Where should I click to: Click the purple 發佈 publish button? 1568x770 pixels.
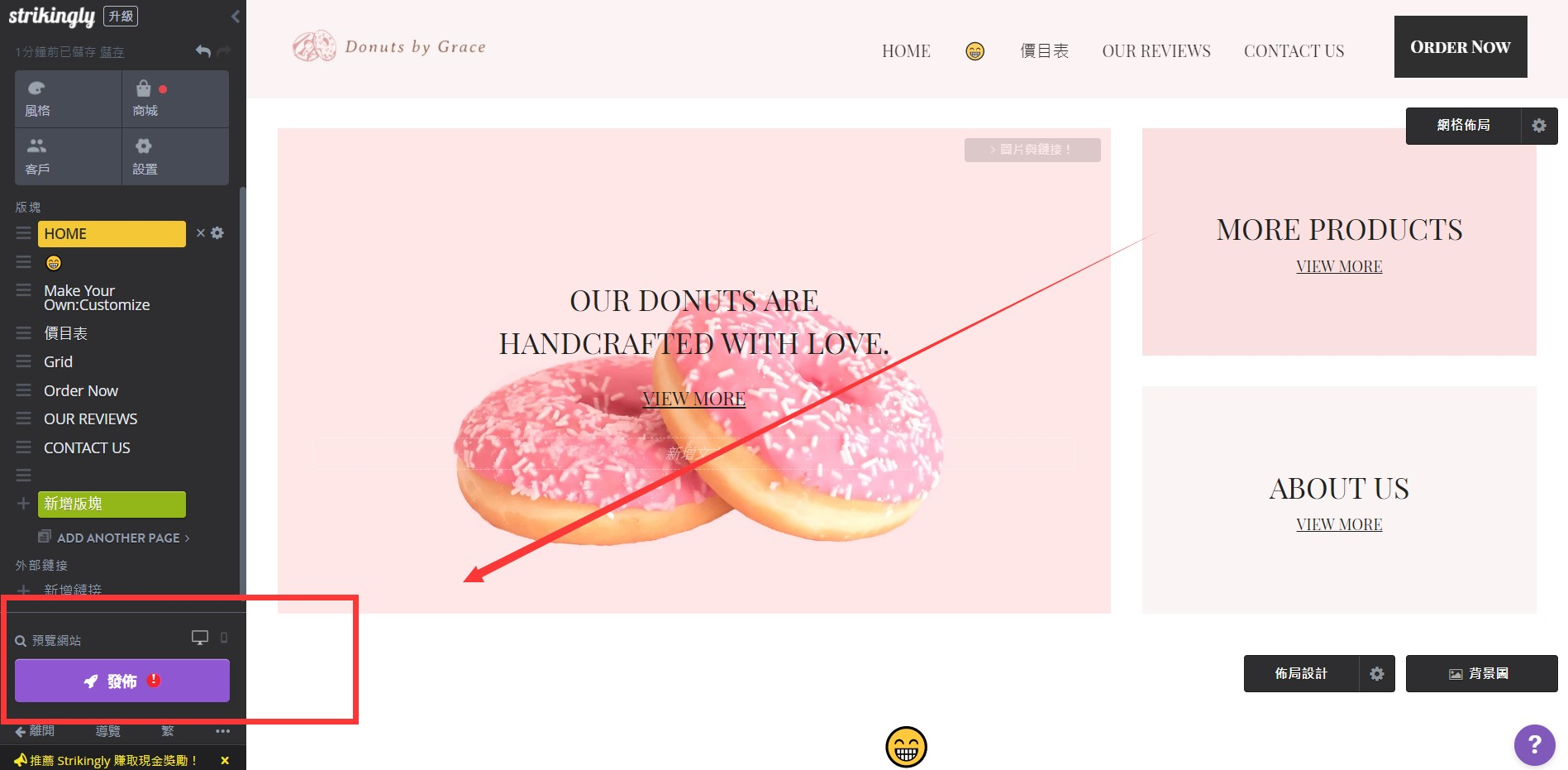(122, 681)
